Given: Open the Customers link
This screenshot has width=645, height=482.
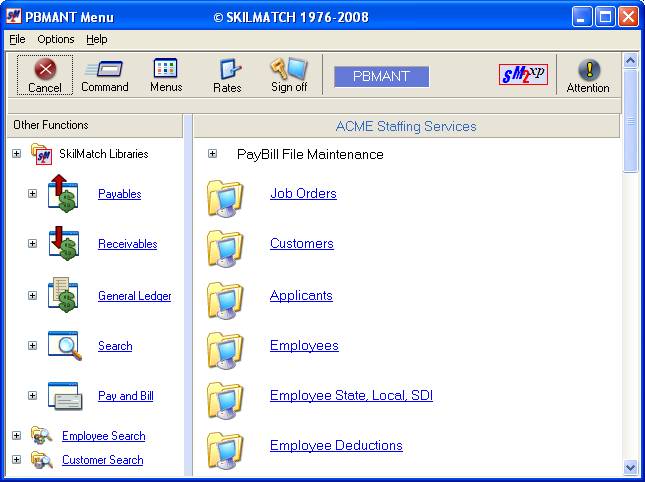Looking at the screenshot, I should (x=302, y=243).
